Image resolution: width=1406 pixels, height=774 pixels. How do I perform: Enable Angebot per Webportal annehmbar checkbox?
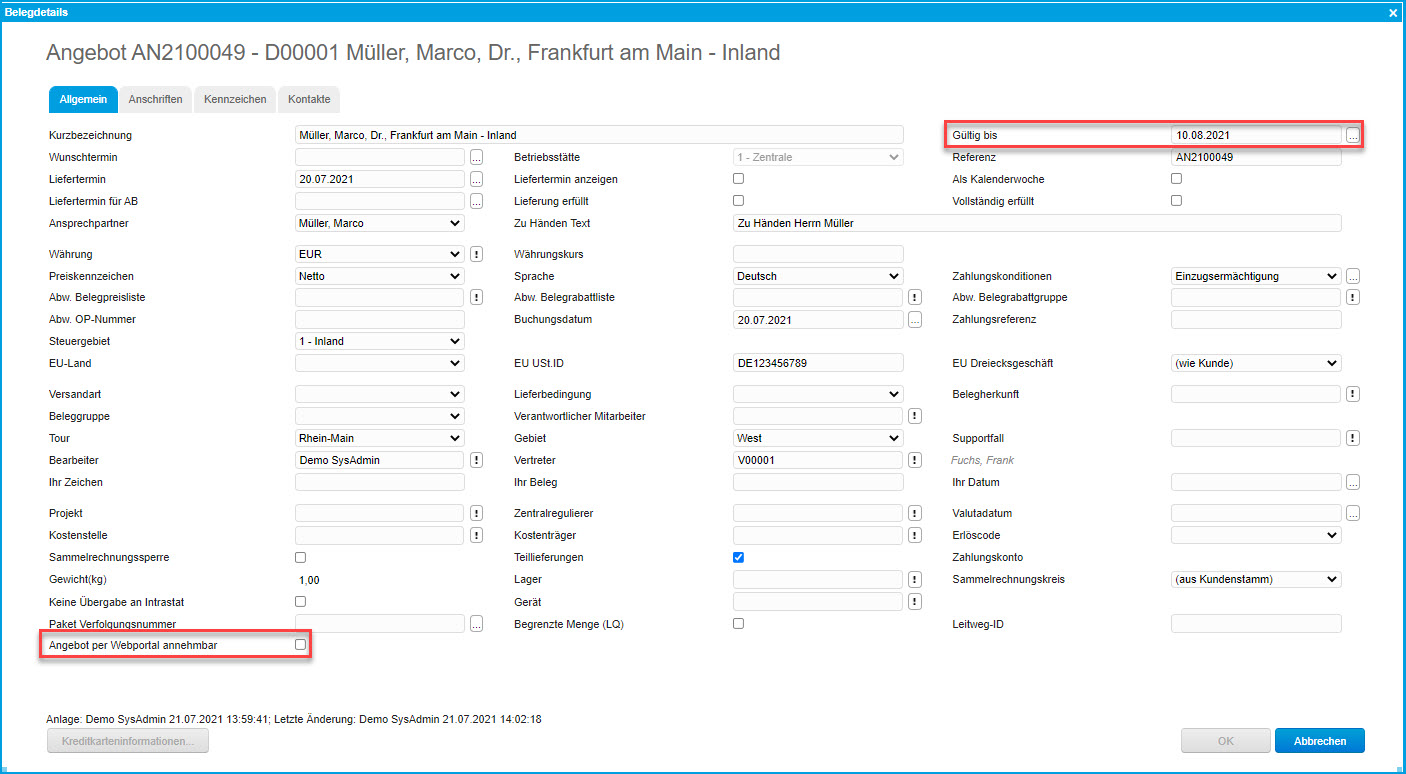[300, 646]
